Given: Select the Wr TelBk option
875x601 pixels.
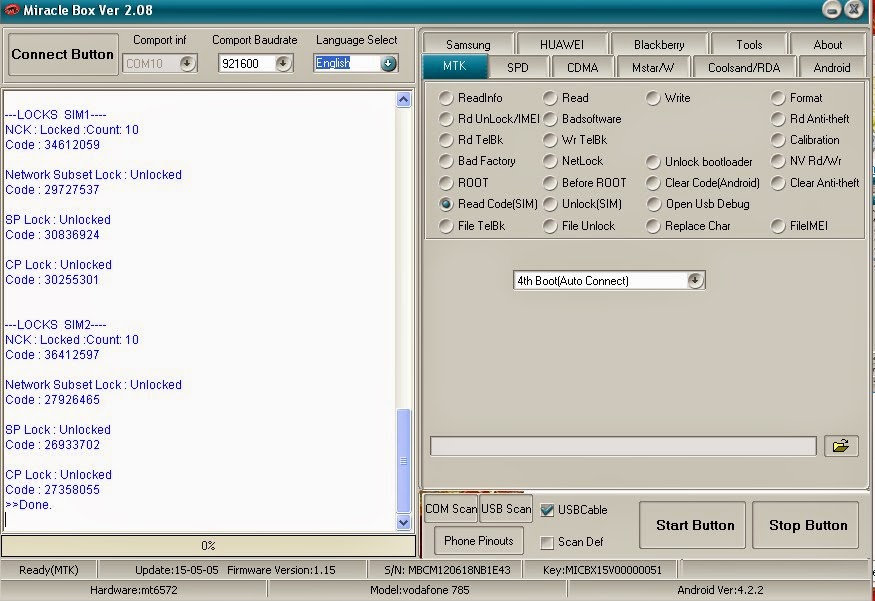Looking at the screenshot, I should tap(550, 140).
